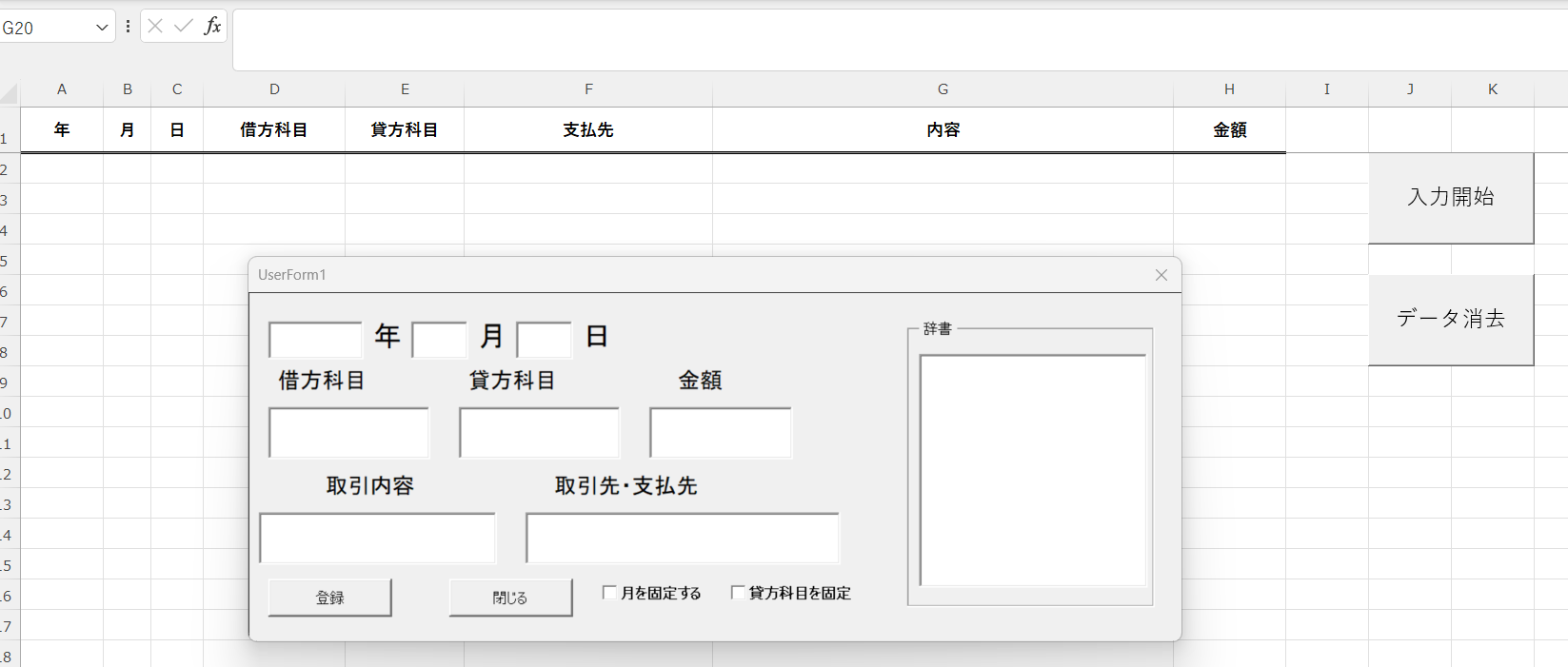Image resolution: width=1568 pixels, height=667 pixels.
Task: Click the 閉じる button
Action: tap(510, 598)
